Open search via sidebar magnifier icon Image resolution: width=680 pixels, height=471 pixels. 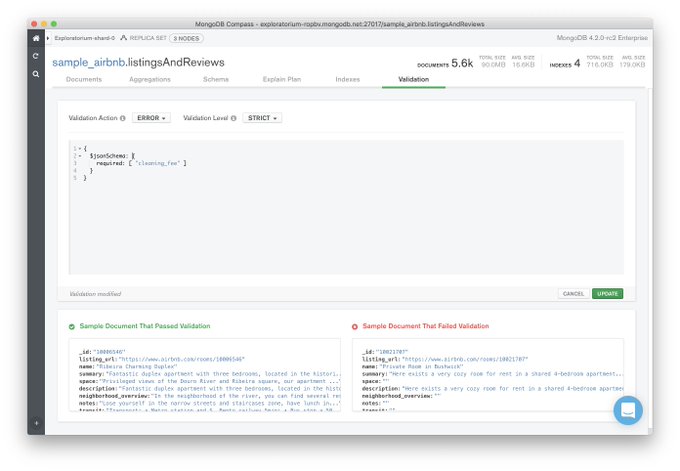pyautogui.click(x=36, y=74)
